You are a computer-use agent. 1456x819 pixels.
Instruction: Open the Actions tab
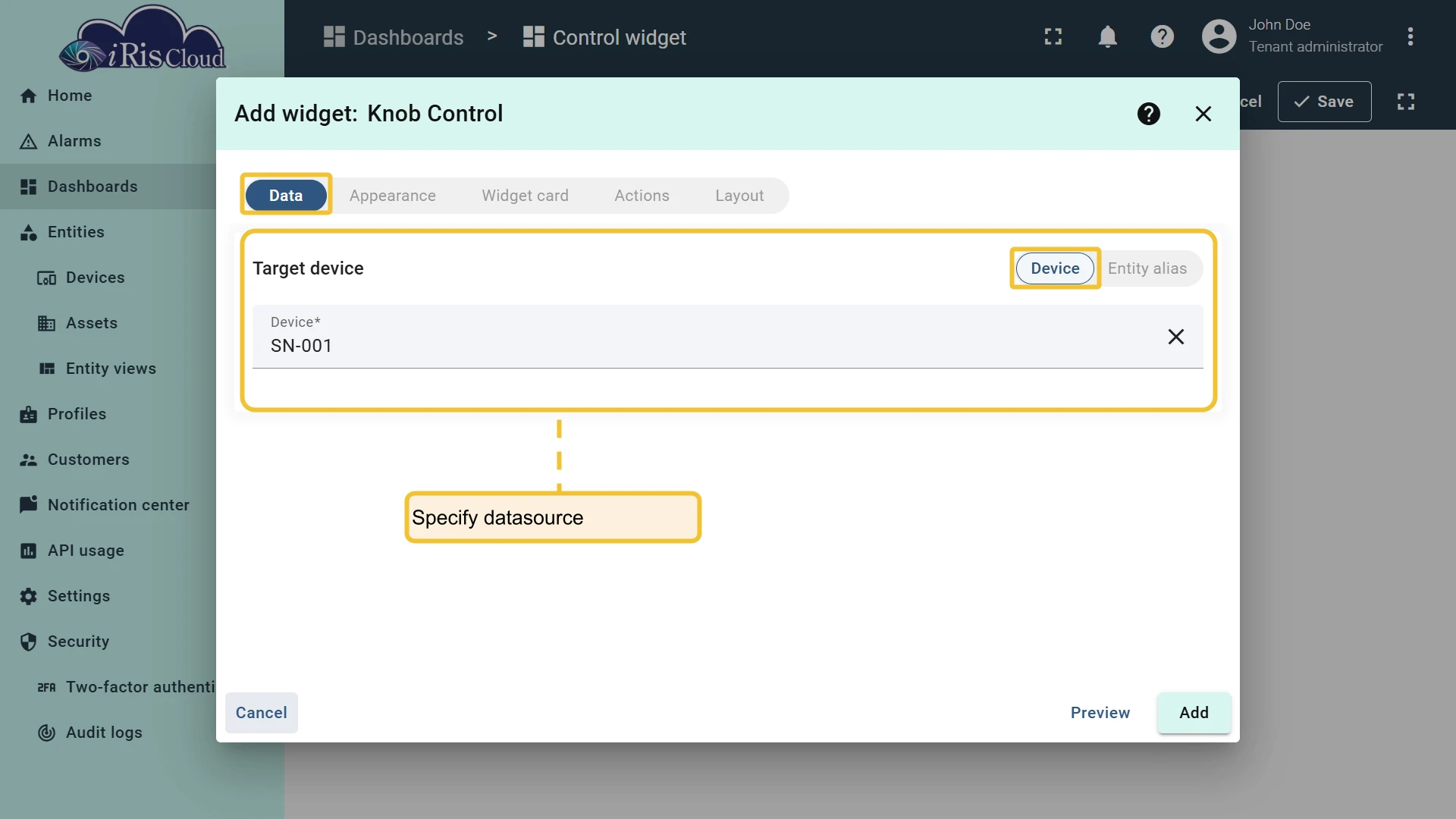(642, 196)
